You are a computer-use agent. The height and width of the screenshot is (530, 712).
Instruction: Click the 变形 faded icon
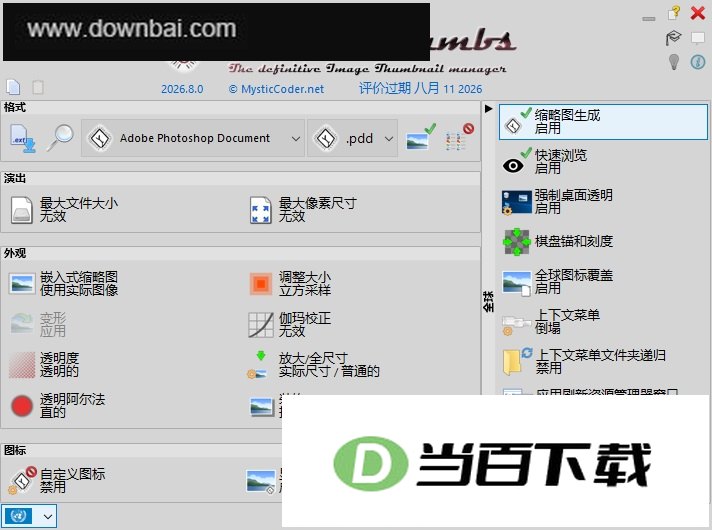click(x=22, y=324)
